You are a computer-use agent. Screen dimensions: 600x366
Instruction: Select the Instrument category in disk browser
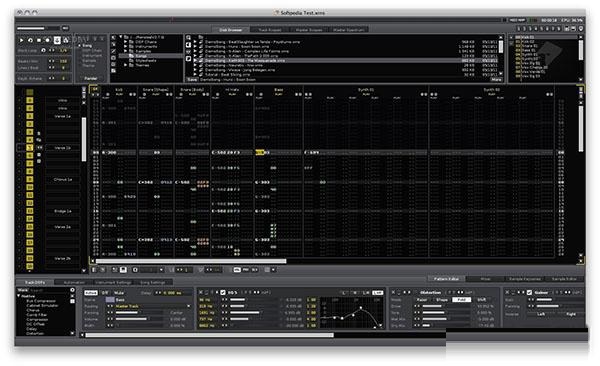point(92,56)
